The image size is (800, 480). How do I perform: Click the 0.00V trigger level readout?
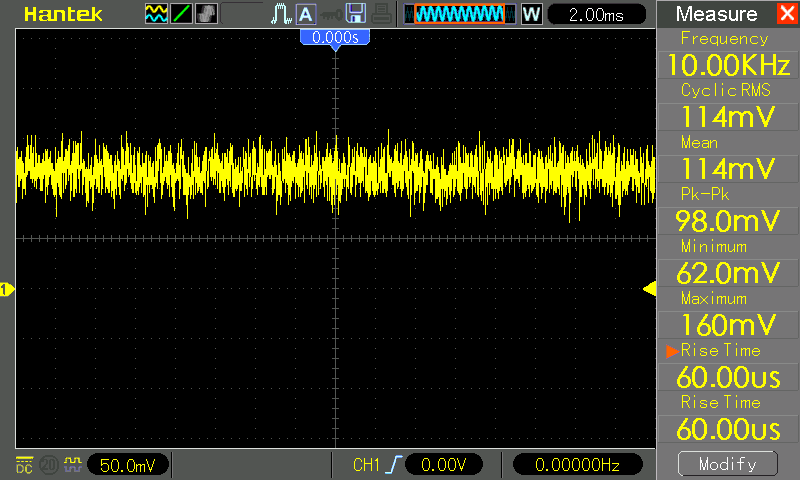pyautogui.click(x=444, y=465)
